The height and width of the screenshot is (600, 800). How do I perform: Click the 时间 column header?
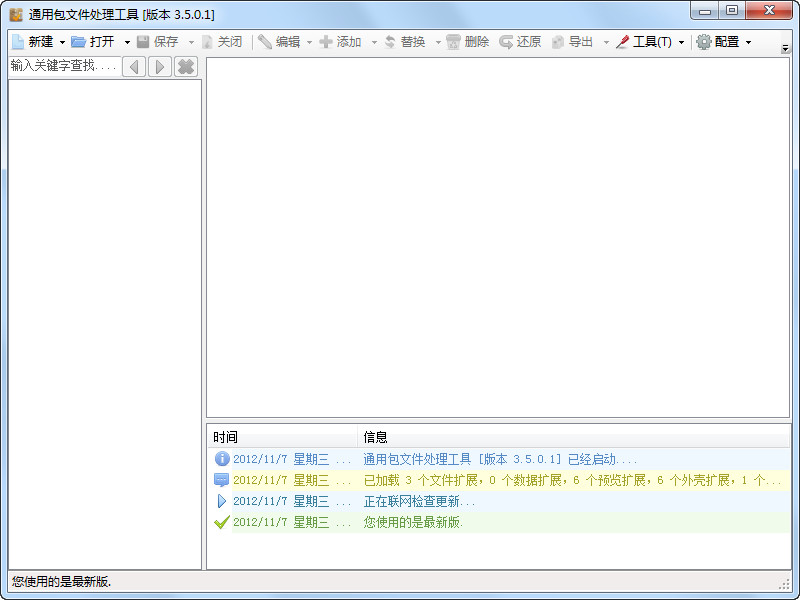(282, 437)
